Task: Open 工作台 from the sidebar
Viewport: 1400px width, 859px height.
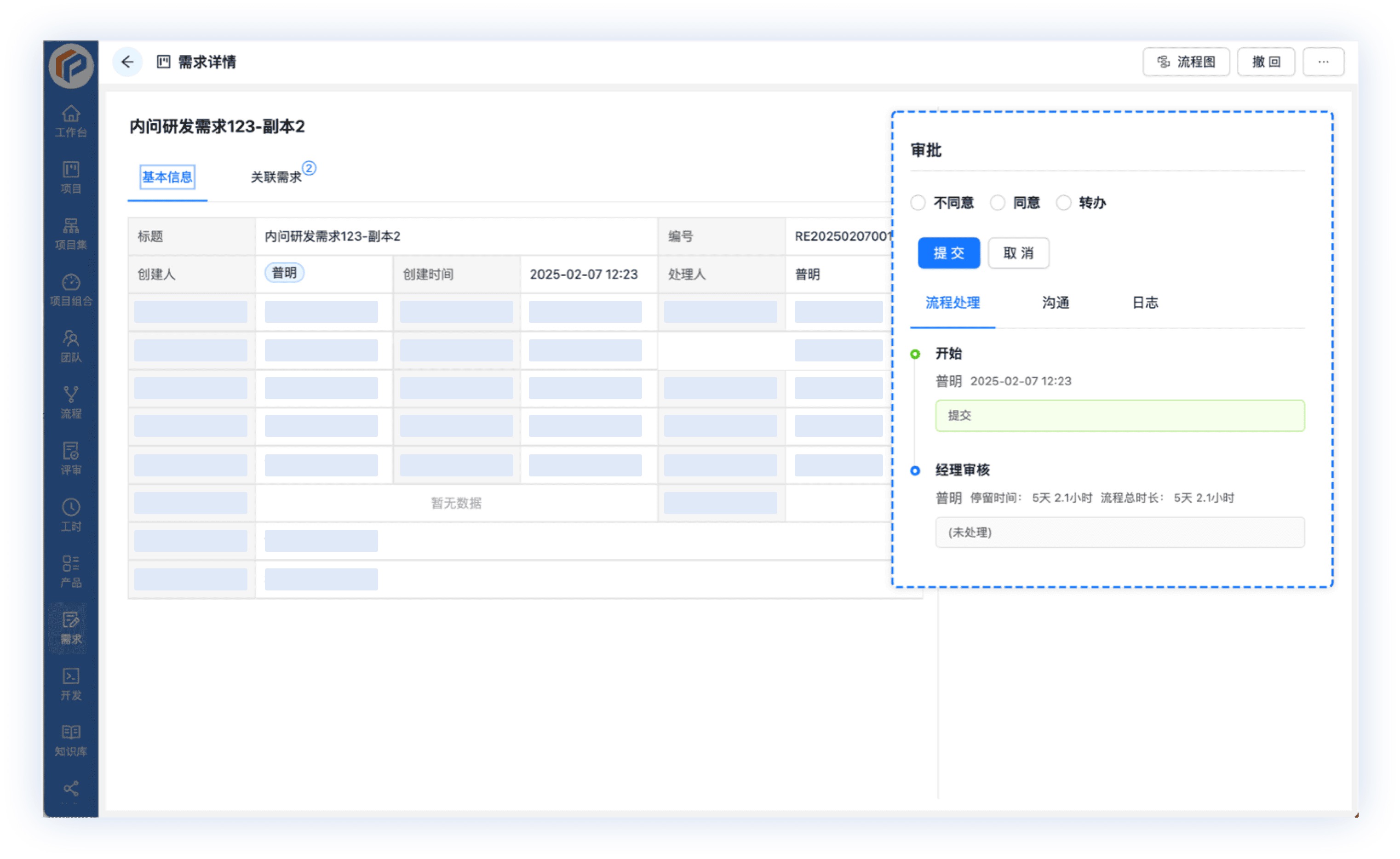Action: 71,121
